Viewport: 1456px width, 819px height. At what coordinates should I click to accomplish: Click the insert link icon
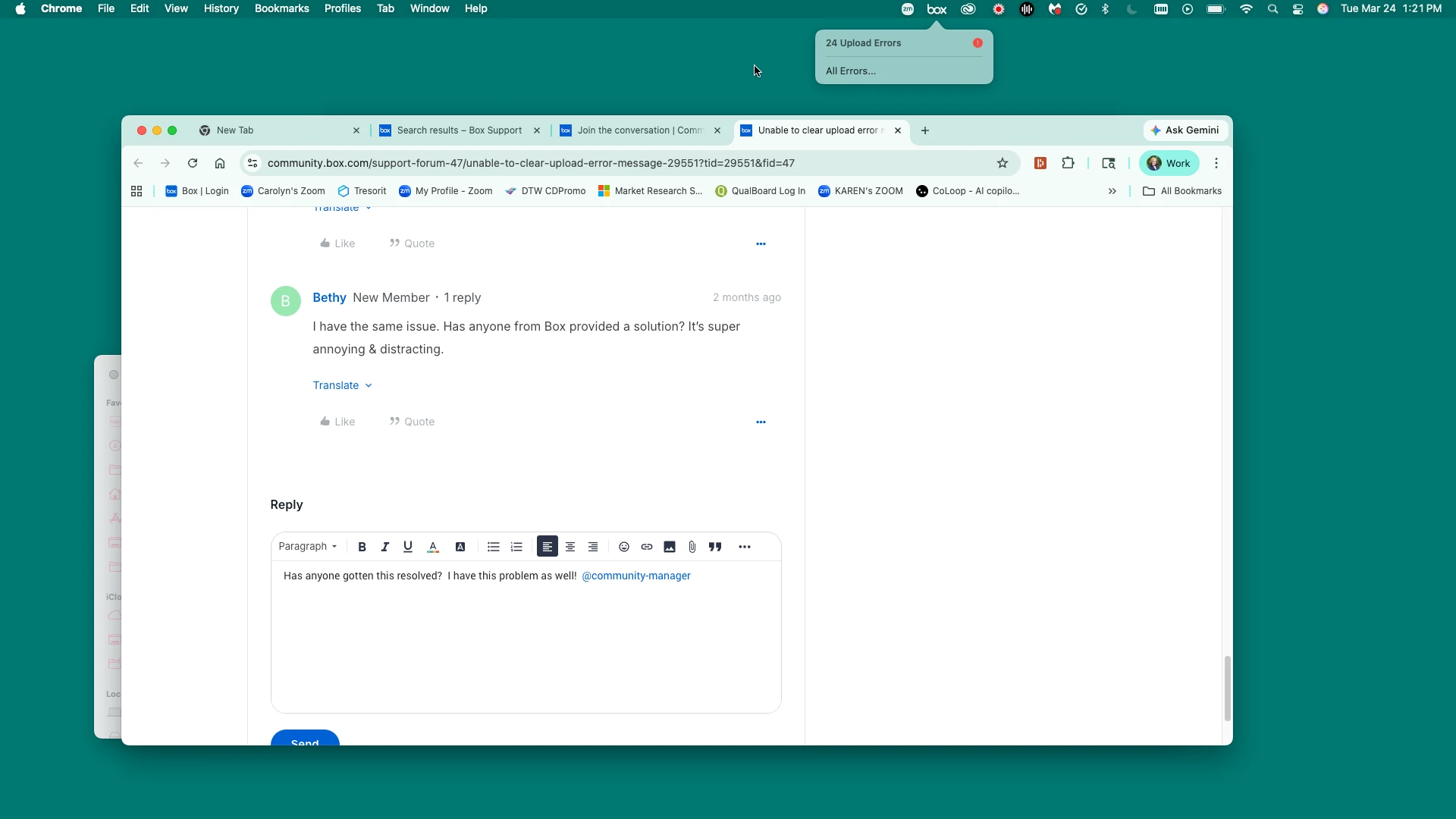647,547
